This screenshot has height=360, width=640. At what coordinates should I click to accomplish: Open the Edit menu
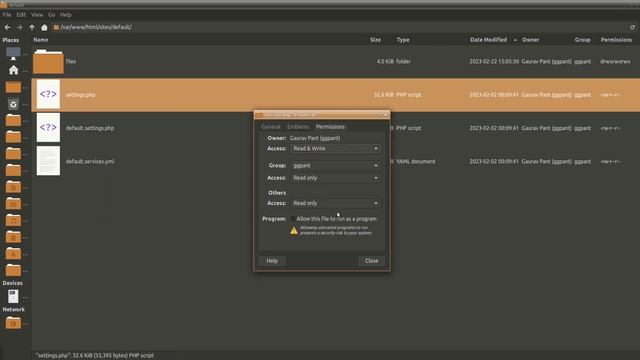pos(21,15)
